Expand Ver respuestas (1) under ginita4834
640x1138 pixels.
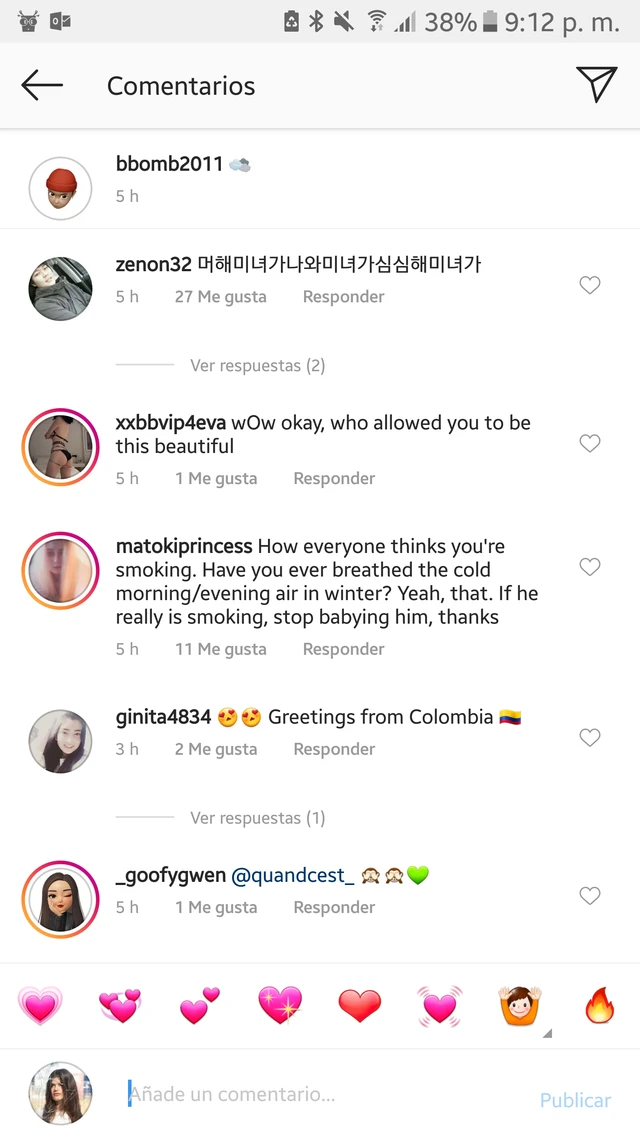[x=258, y=818]
